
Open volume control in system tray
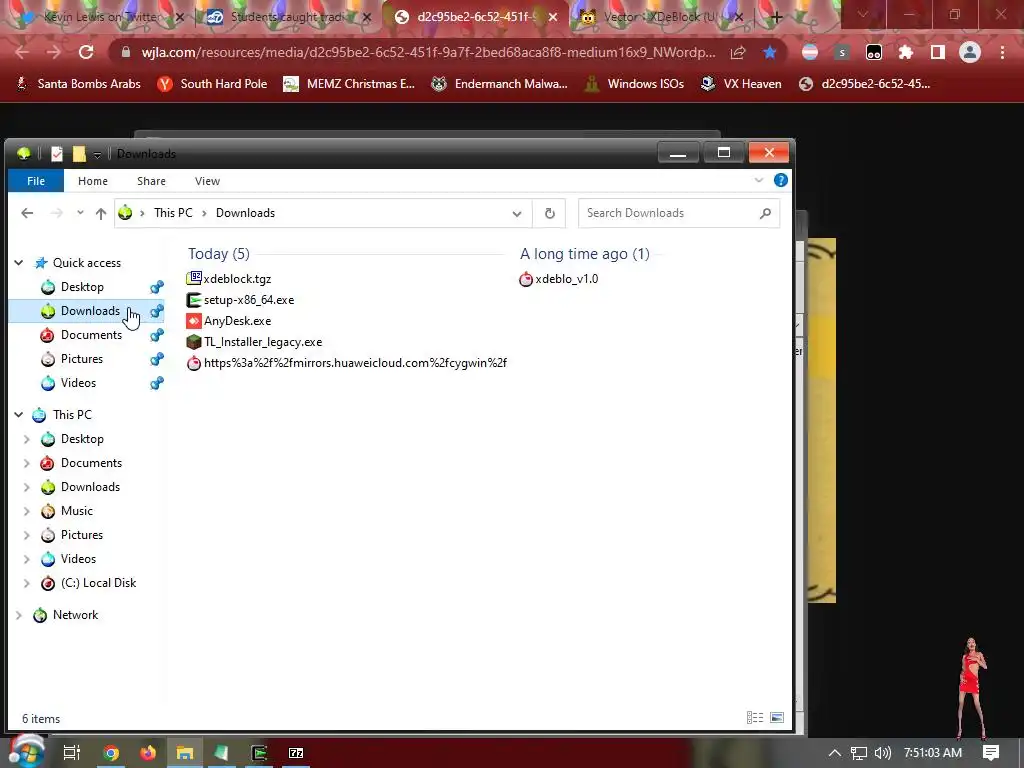pos(882,753)
